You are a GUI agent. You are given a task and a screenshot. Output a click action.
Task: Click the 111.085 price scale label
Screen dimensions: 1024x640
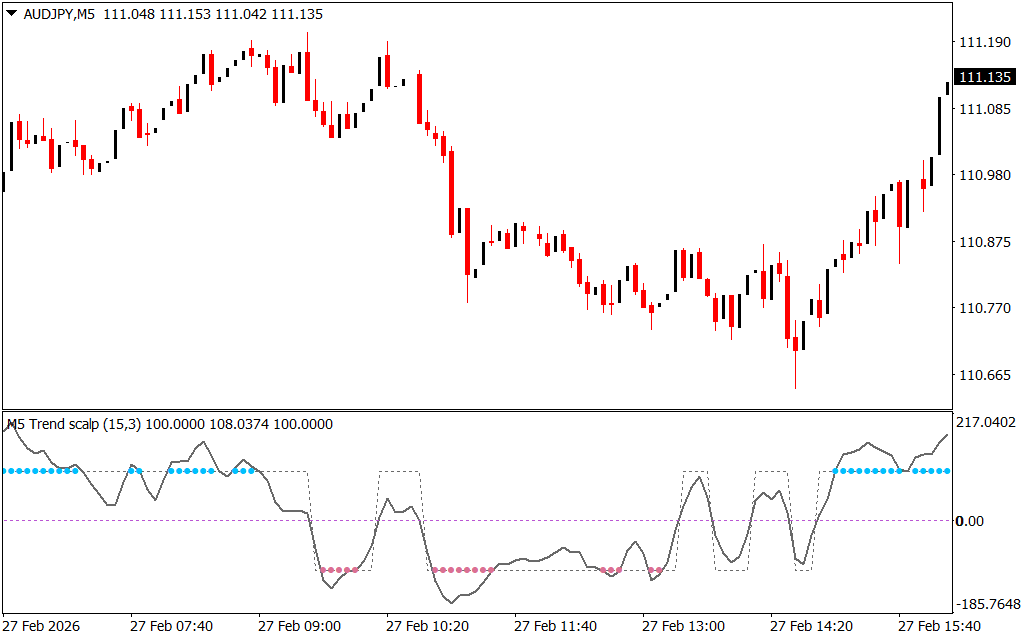click(x=983, y=109)
